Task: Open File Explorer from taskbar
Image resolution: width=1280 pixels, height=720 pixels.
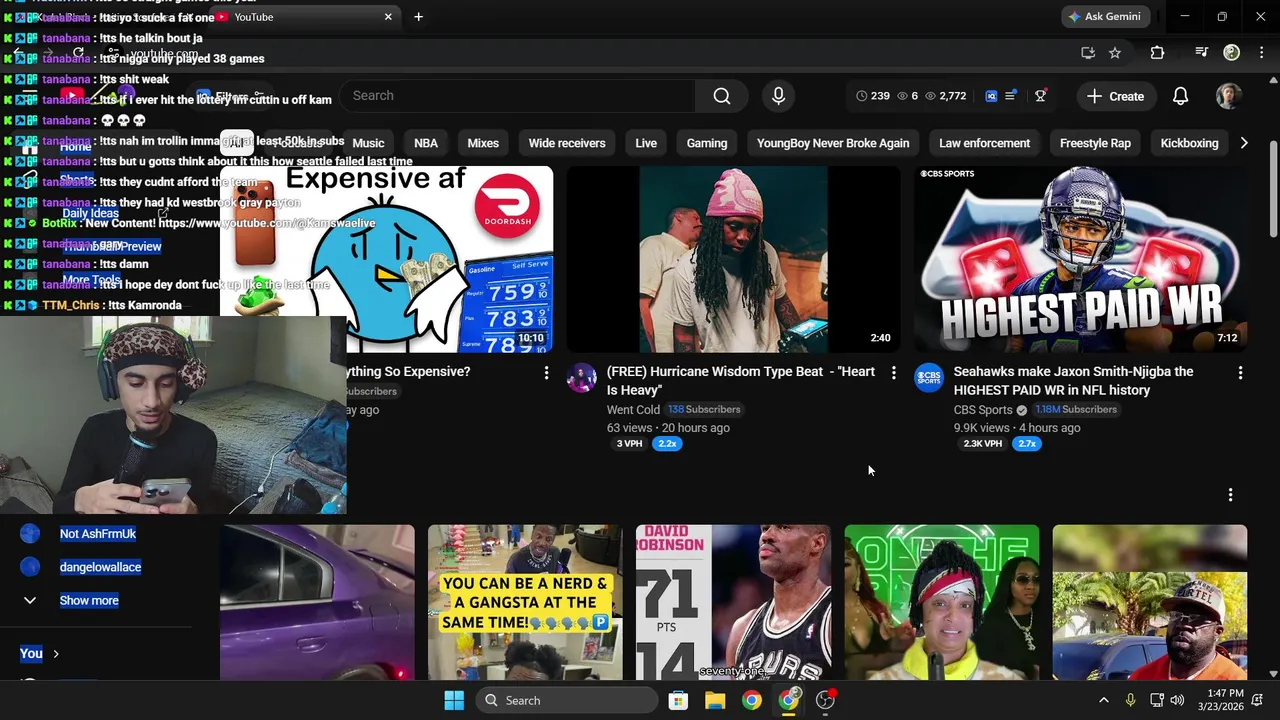Action: pyautogui.click(x=715, y=700)
